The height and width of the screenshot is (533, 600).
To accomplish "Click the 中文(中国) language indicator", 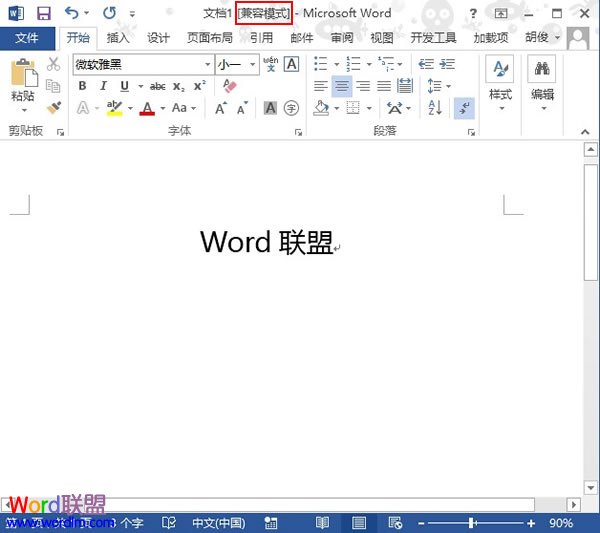I will coord(218,523).
